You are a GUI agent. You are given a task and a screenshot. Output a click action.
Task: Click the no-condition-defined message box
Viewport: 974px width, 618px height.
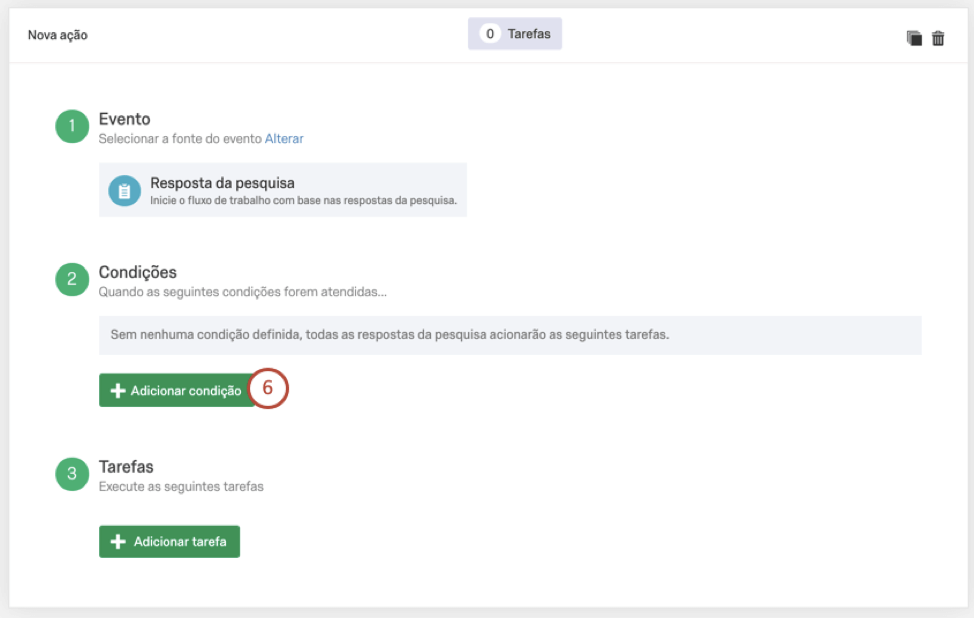[510, 335]
